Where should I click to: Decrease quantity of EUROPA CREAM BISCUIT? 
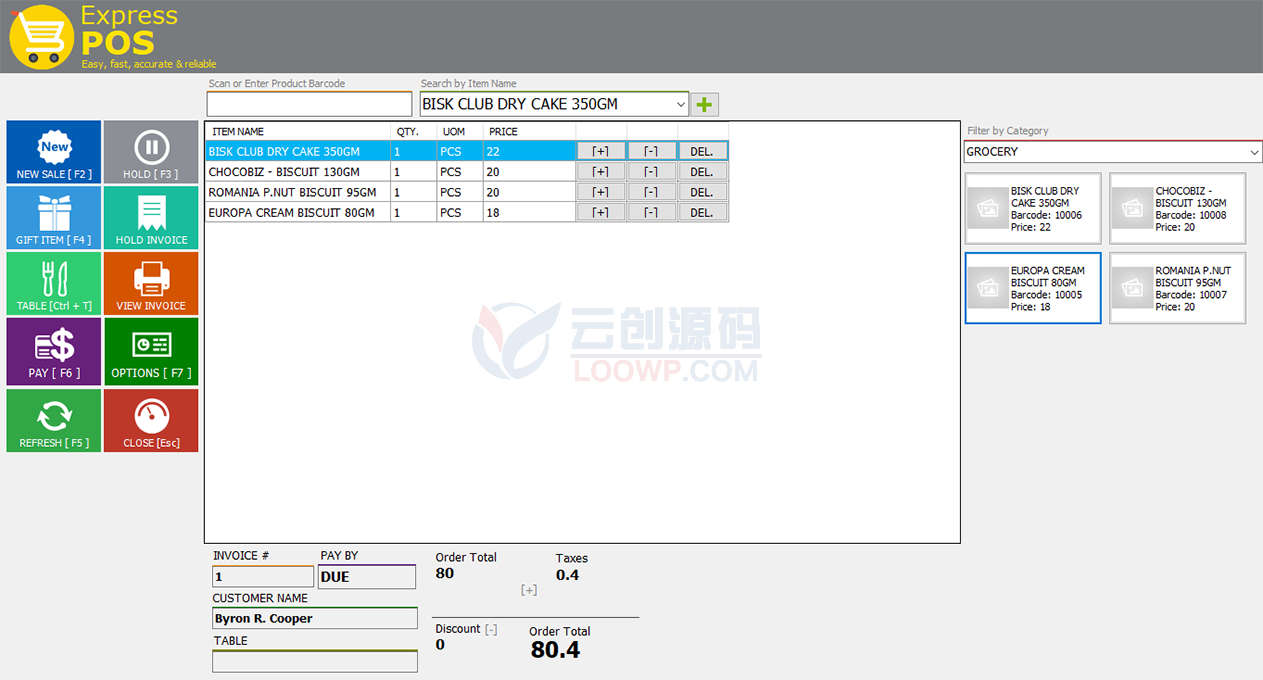click(x=651, y=212)
